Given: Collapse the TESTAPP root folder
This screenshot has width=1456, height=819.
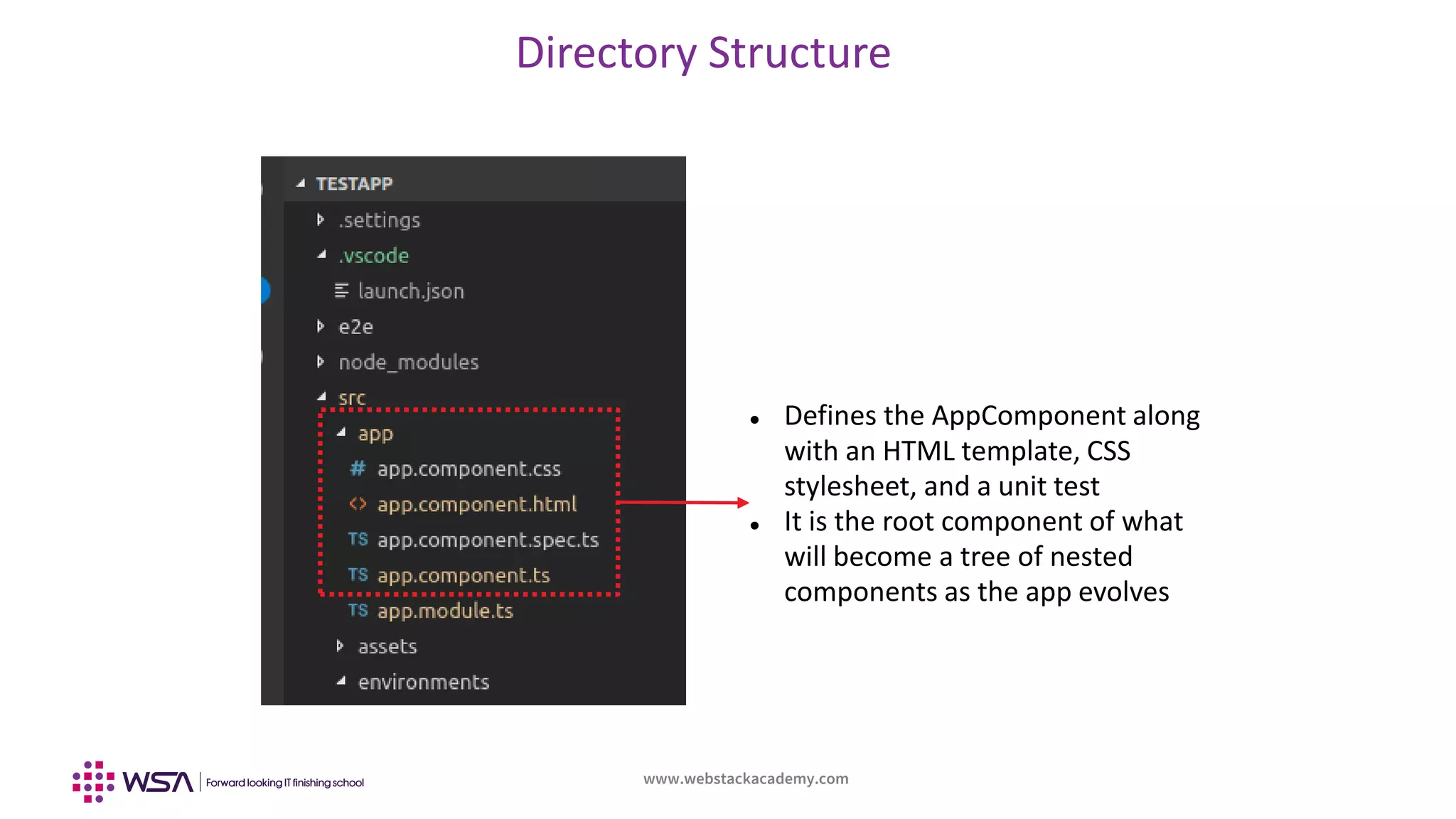Looking at the screenshot, I should [301, 183].
